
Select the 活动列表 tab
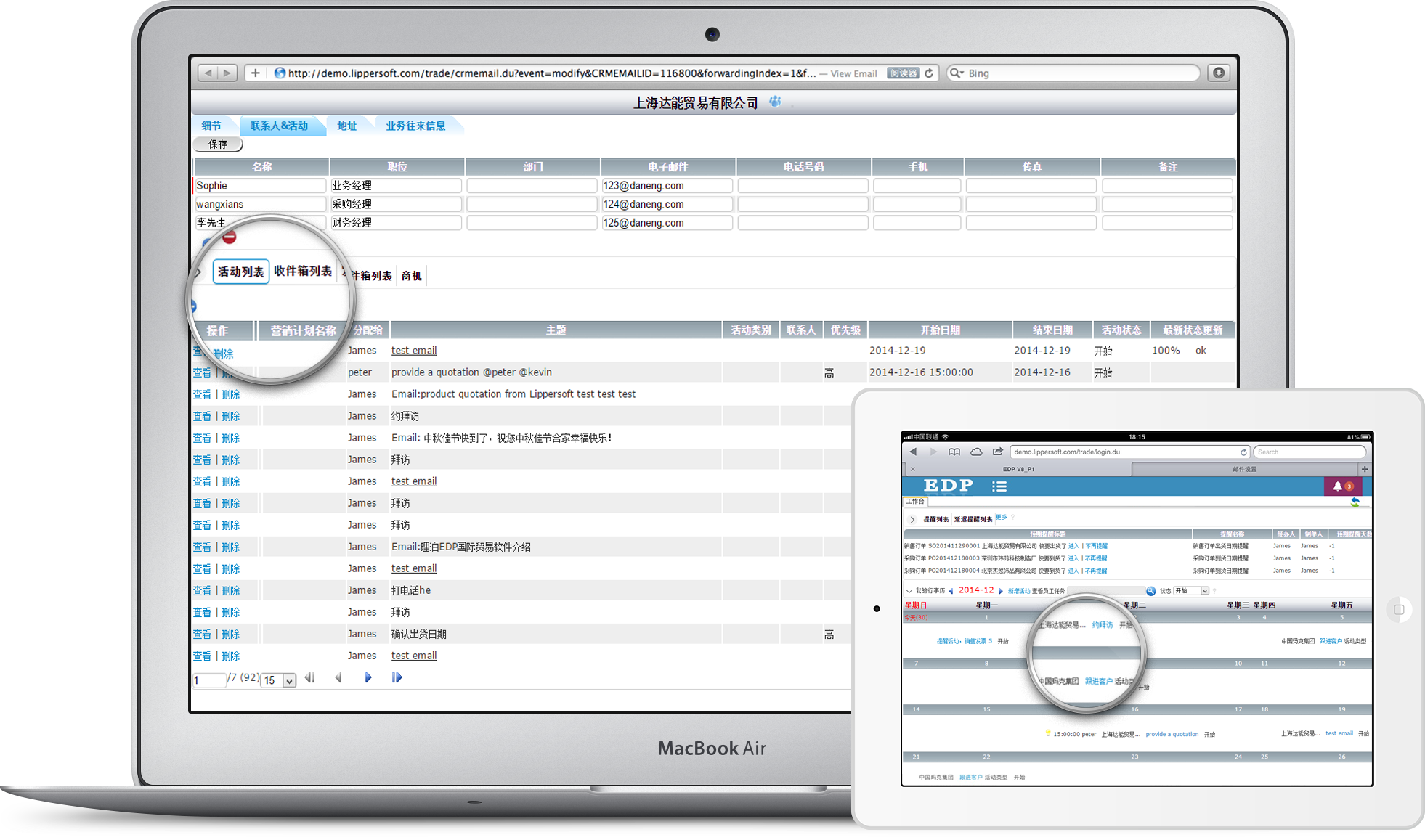pos(240,272)
